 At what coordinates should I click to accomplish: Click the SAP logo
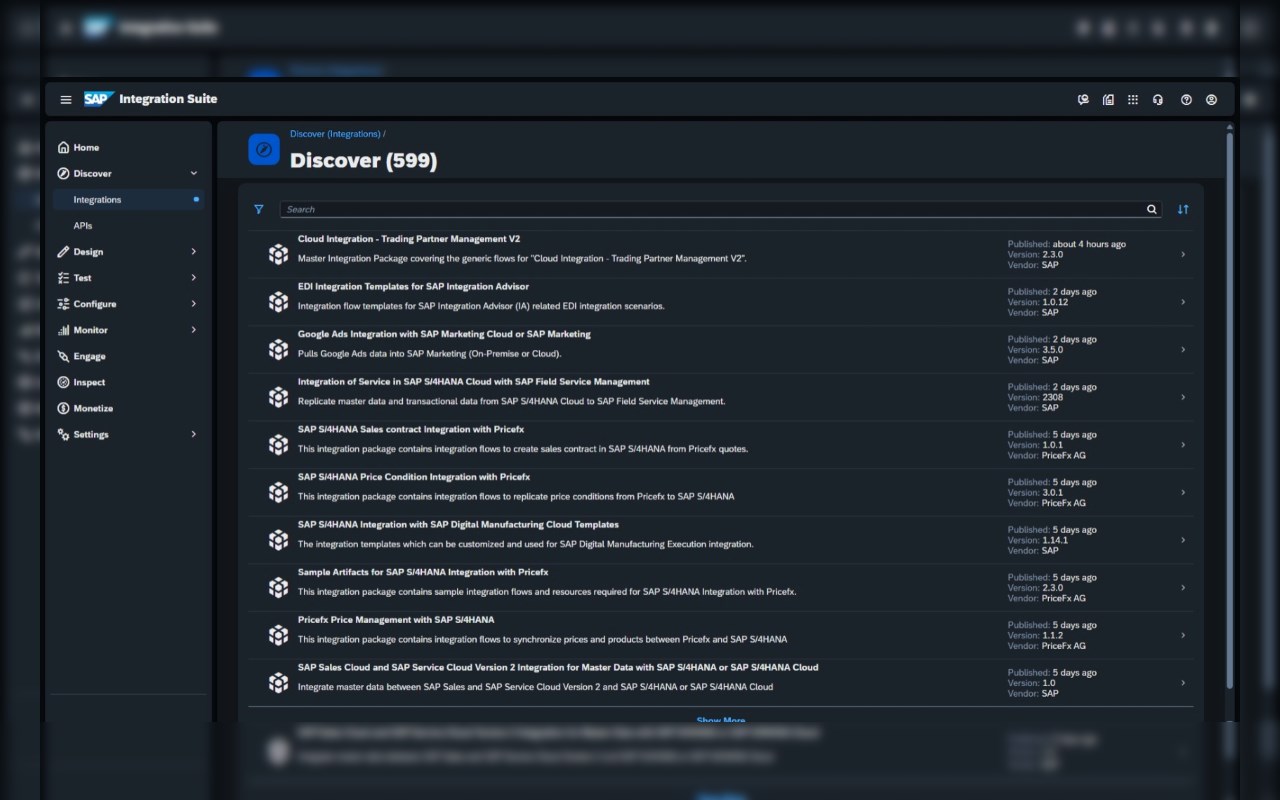(x=97, y=99)
